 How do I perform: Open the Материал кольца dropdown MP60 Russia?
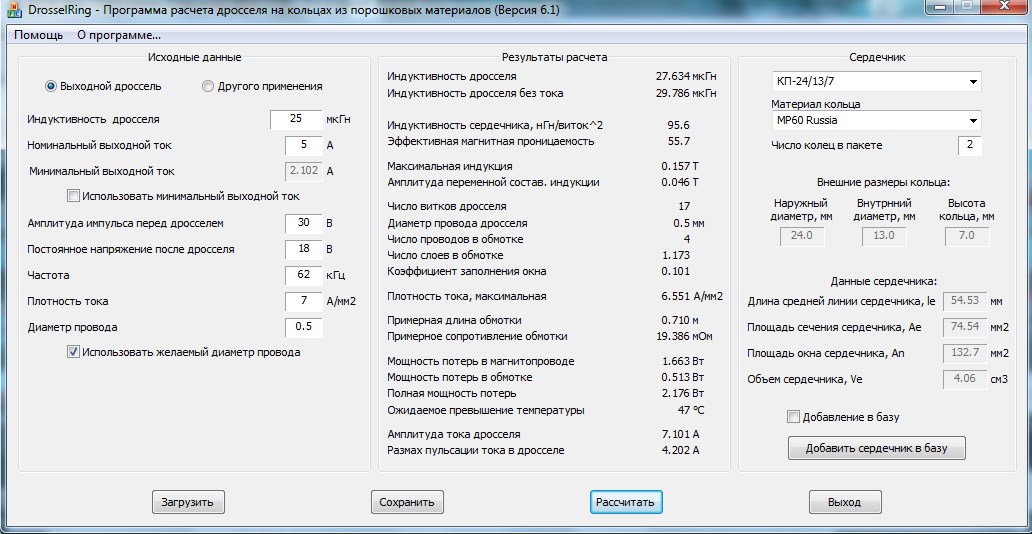click(x=876, y=120)
